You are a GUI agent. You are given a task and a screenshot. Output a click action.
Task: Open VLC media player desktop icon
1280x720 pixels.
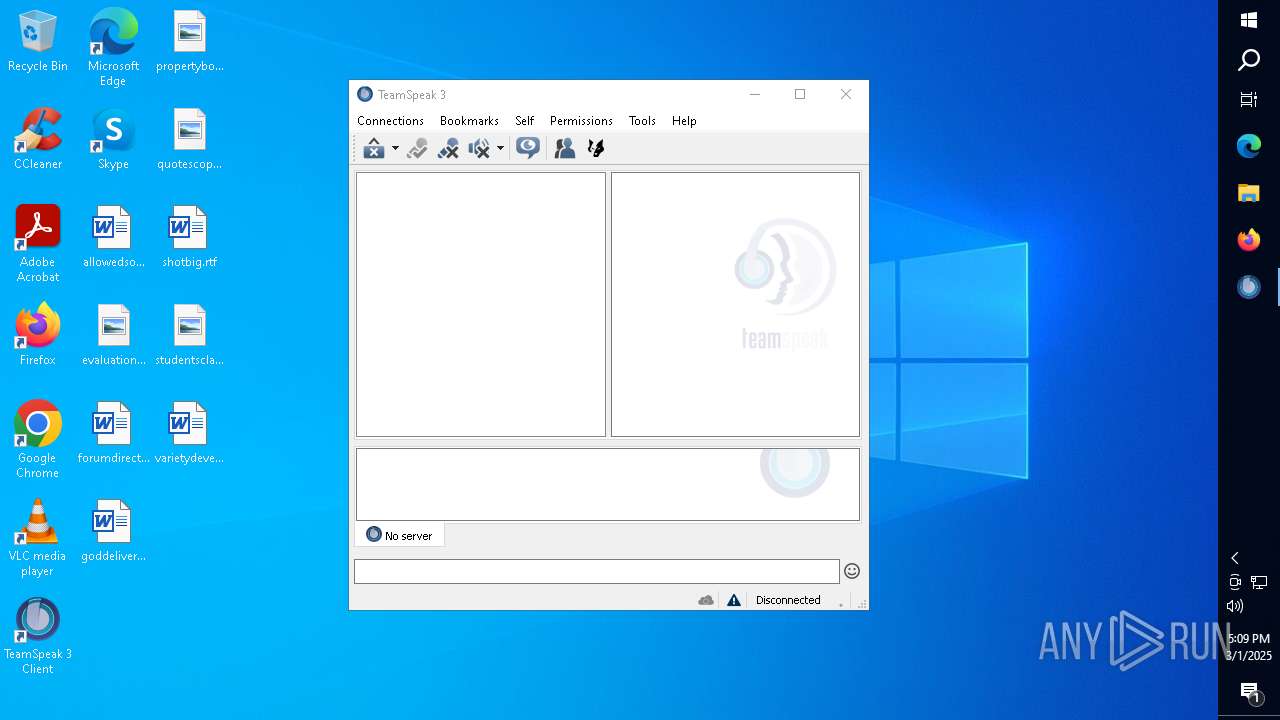(x=38, y=538)
